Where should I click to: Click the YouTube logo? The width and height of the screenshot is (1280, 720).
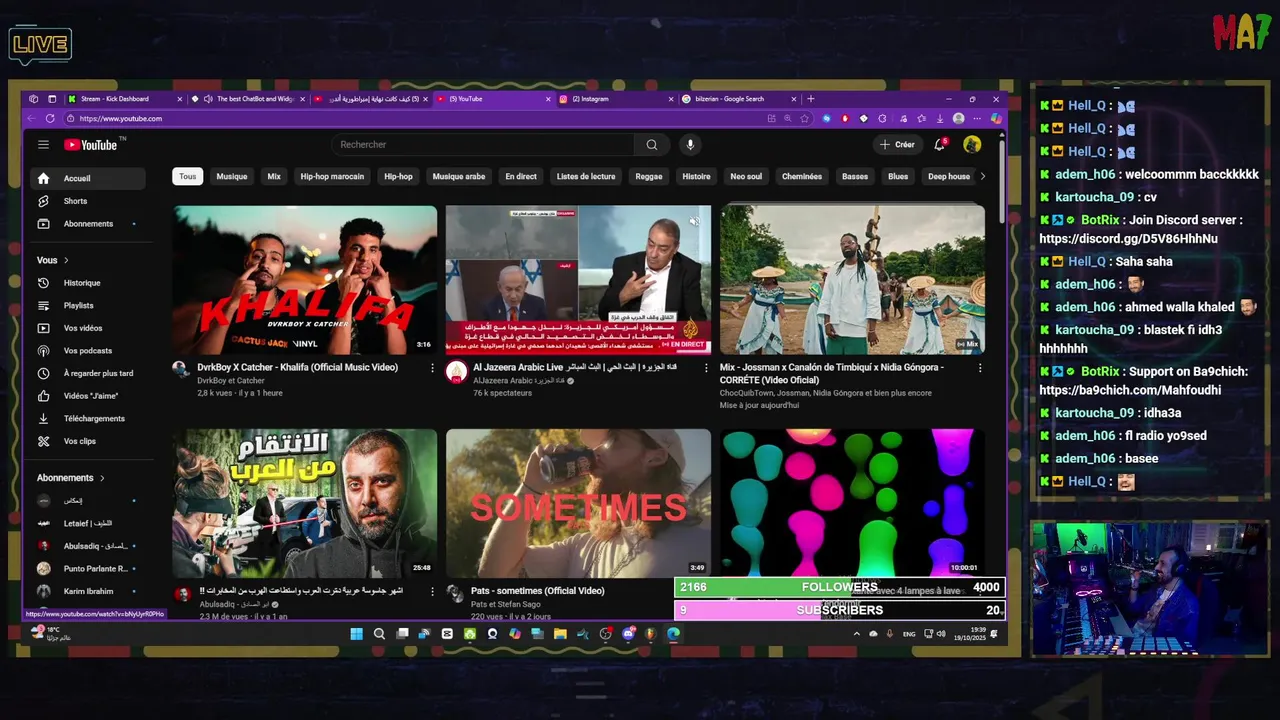(91, 145)
